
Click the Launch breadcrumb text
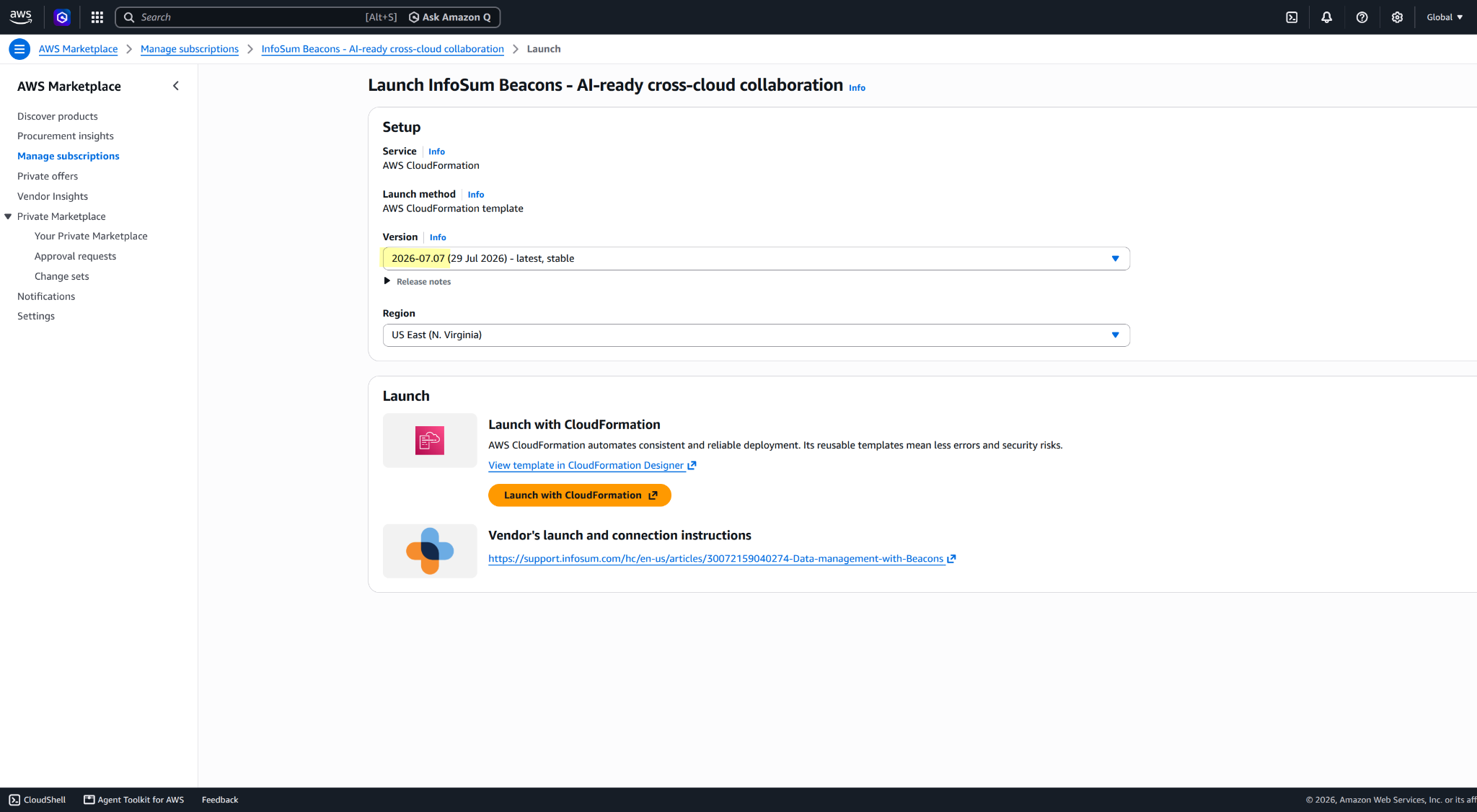point(544,49)
